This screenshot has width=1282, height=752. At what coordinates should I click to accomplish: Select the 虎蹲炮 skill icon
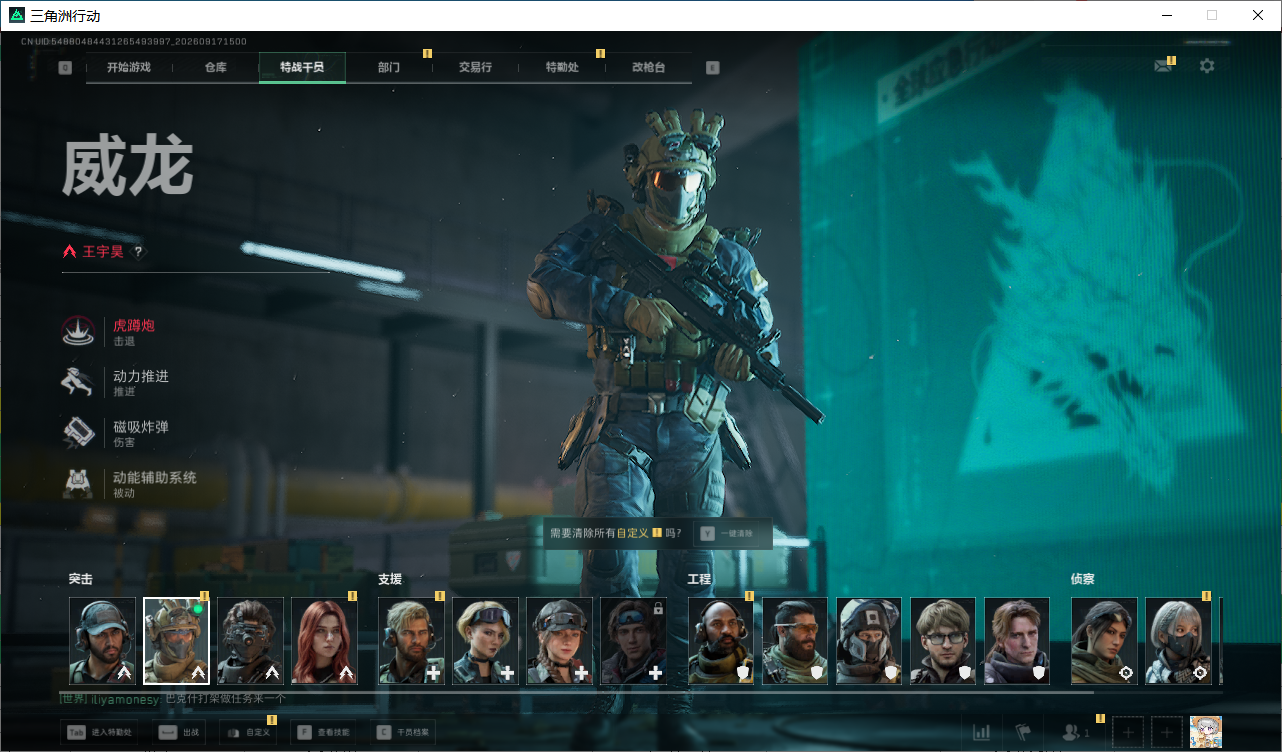[x=78, y=332]
